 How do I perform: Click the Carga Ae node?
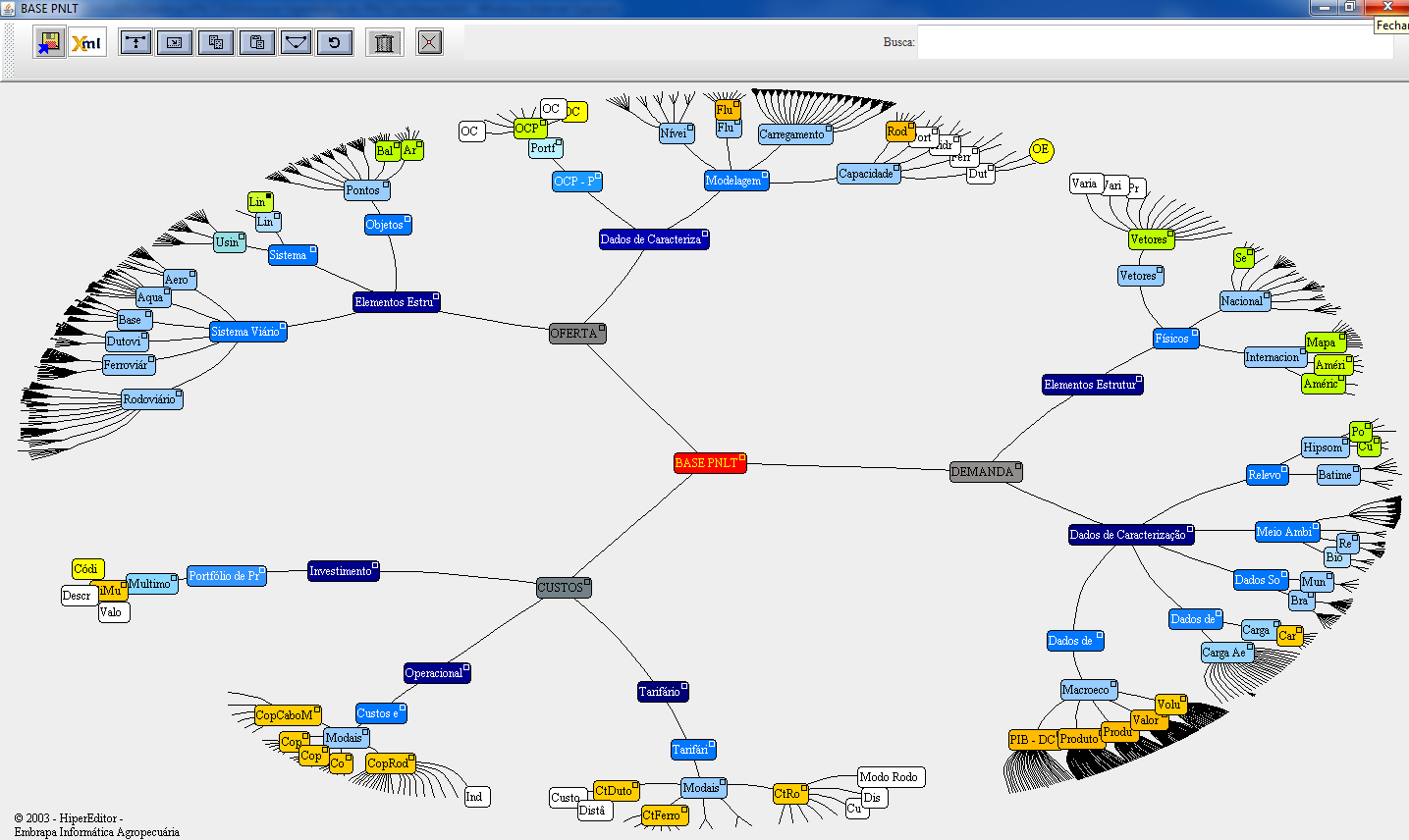click(x=1227, y=653)
